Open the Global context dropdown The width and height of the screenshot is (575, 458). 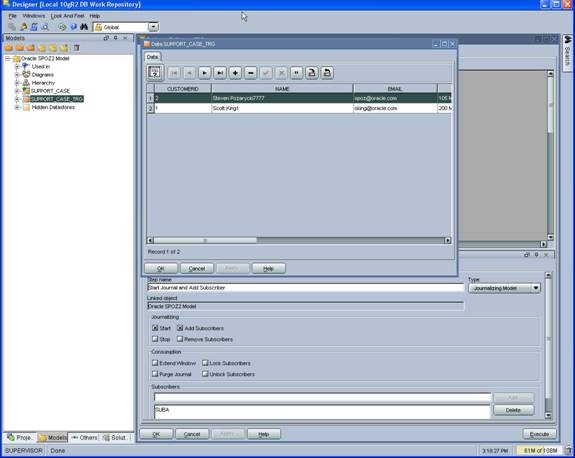[153, 27]
